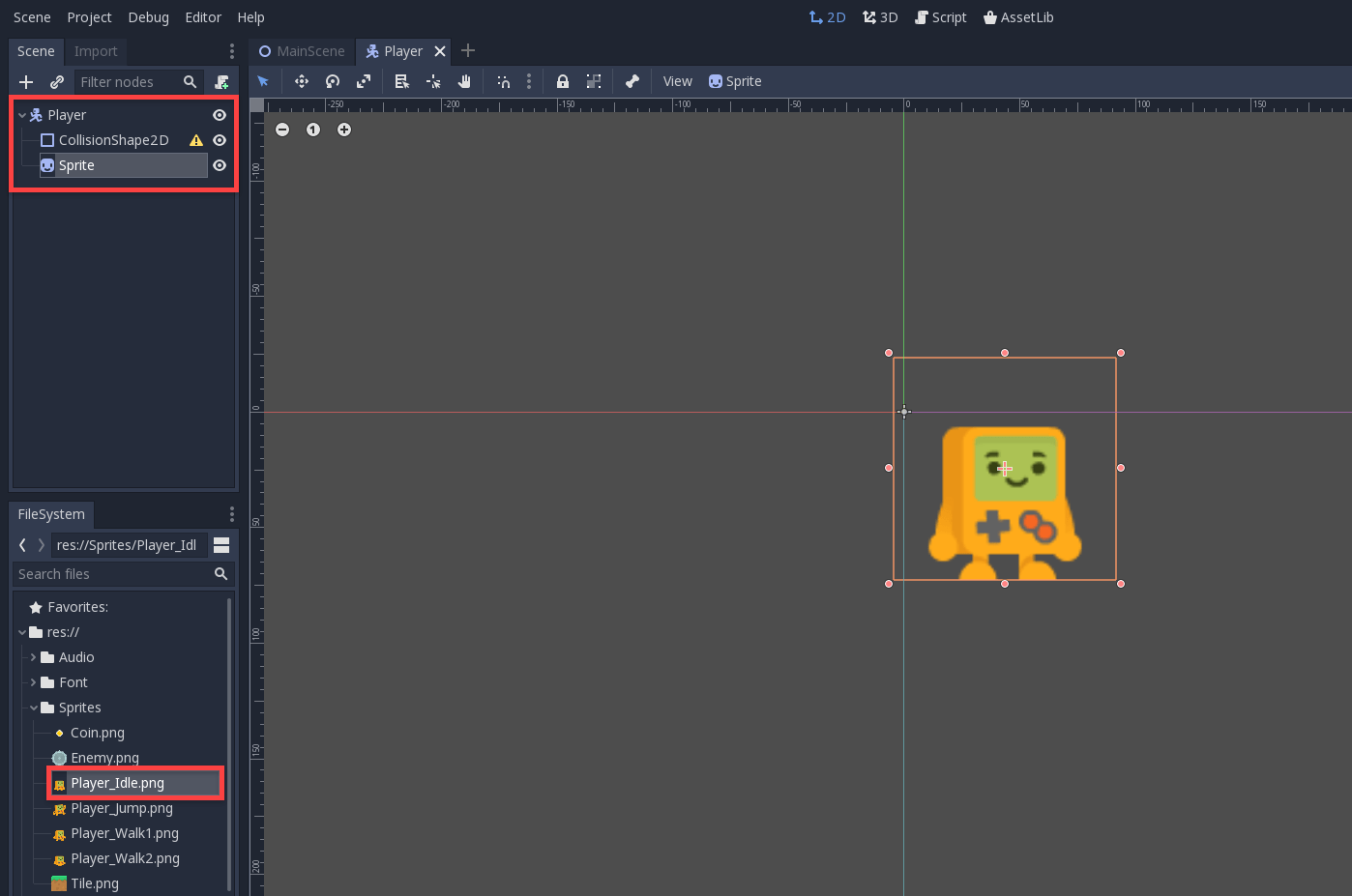Instance a scene file using the link icon
This screenshot has height=896, width=1352.
57,82
